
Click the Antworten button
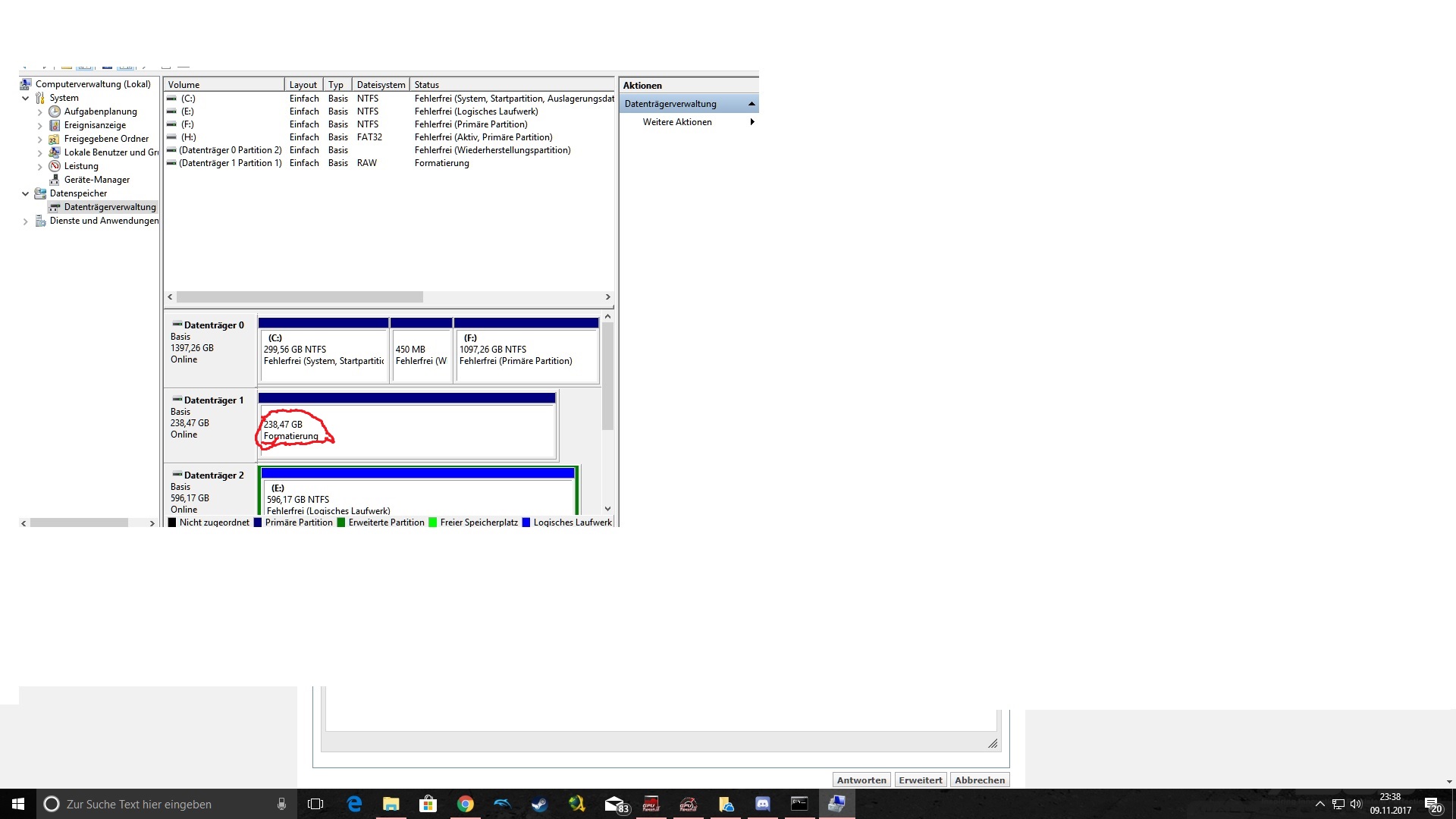pyautogui.click(x=861, y=780)
